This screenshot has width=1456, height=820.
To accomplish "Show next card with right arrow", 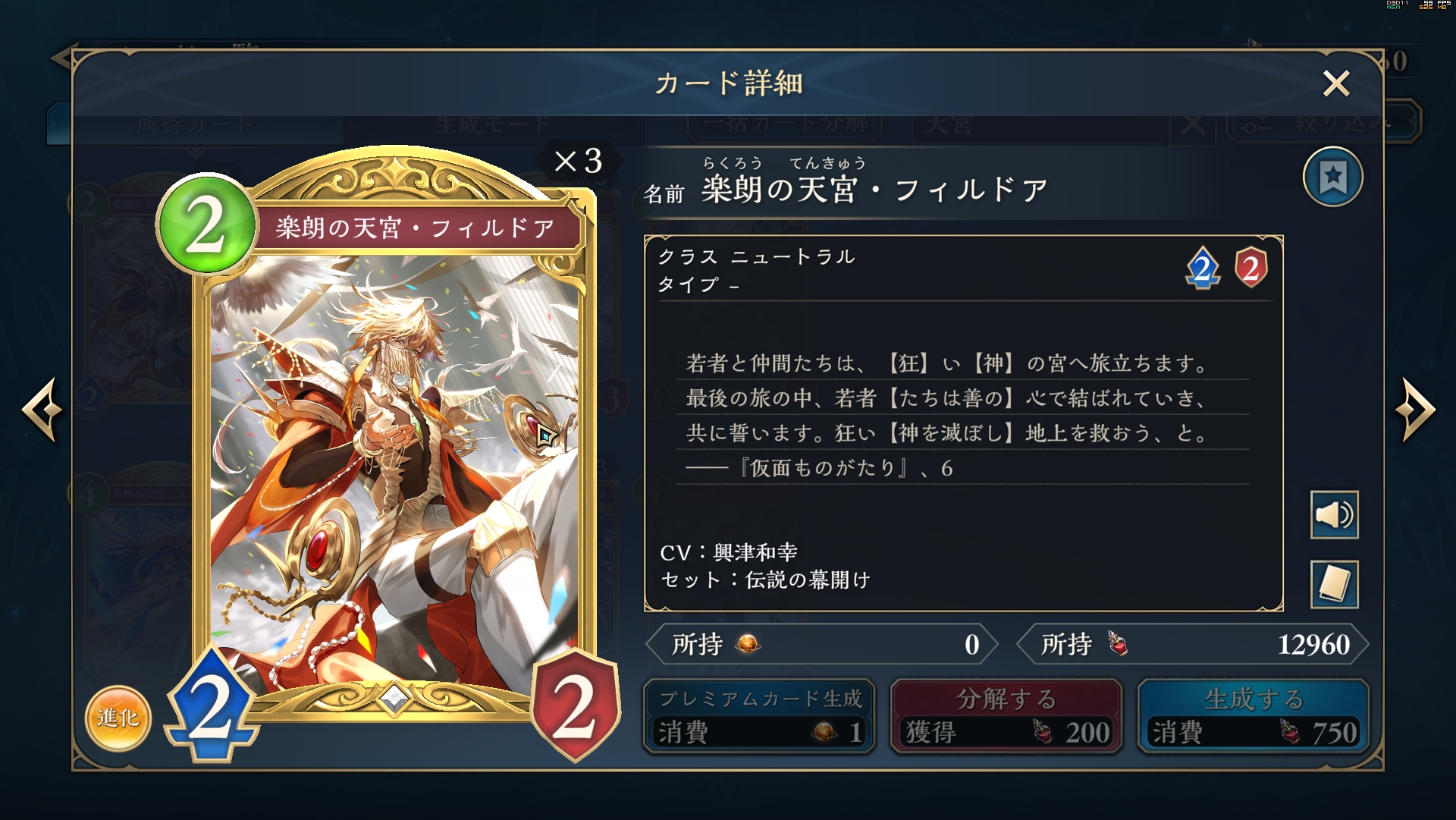I will pos(1416,410).
